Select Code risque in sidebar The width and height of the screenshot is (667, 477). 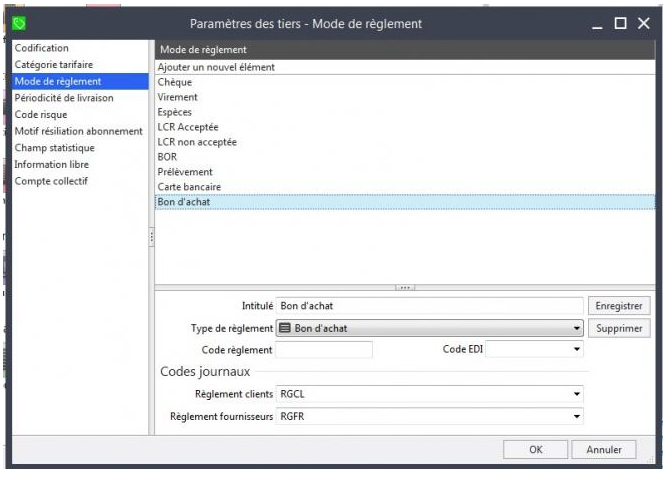pyautogui.click(x=41, y=114)
